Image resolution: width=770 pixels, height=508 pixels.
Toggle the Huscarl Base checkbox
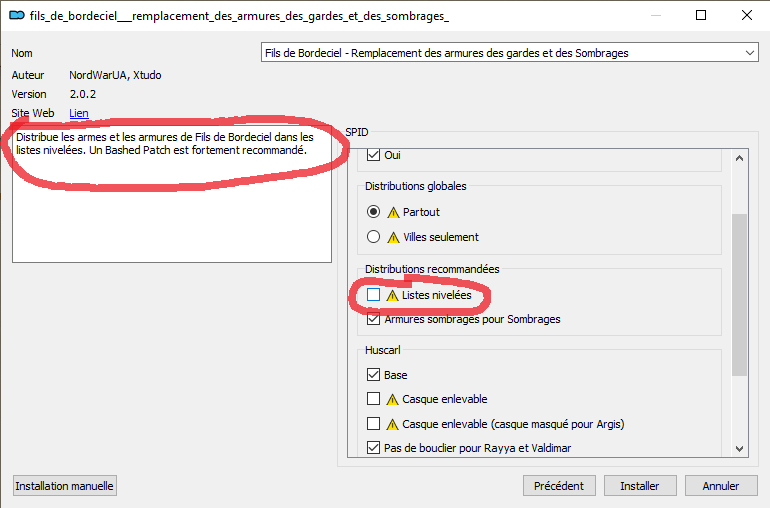point(373,375)
